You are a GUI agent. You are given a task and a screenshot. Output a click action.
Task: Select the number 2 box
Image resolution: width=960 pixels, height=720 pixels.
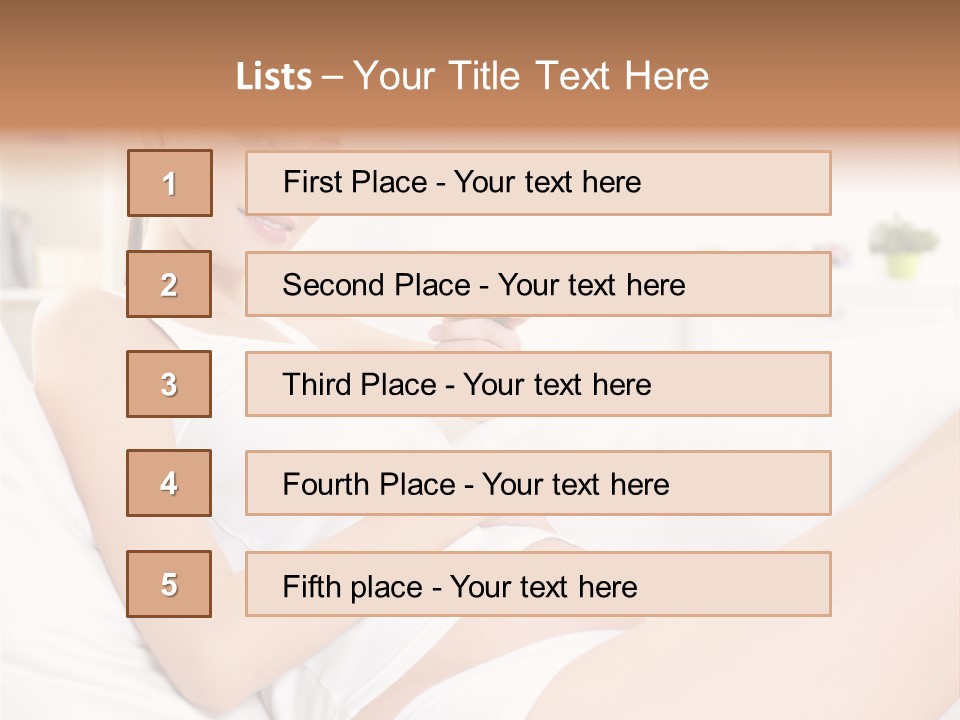tap(169, 284)
